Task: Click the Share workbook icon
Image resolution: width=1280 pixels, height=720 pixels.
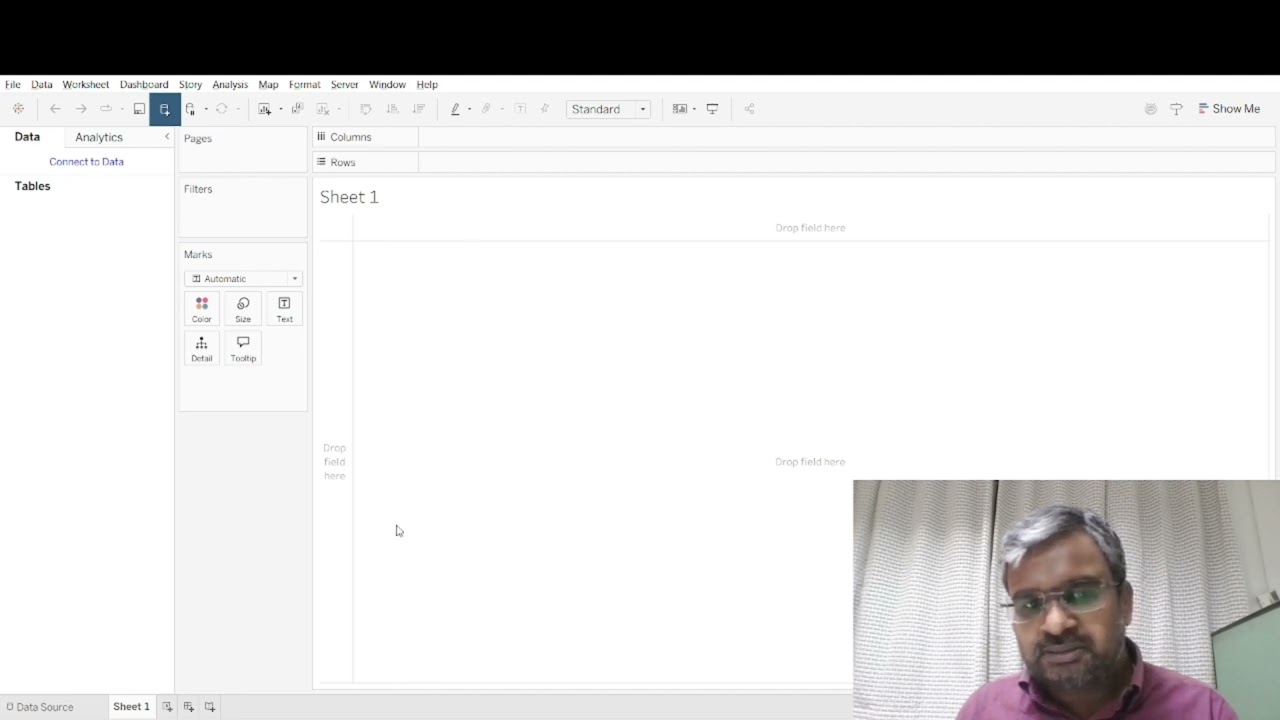Action: (x=749, y=109)
